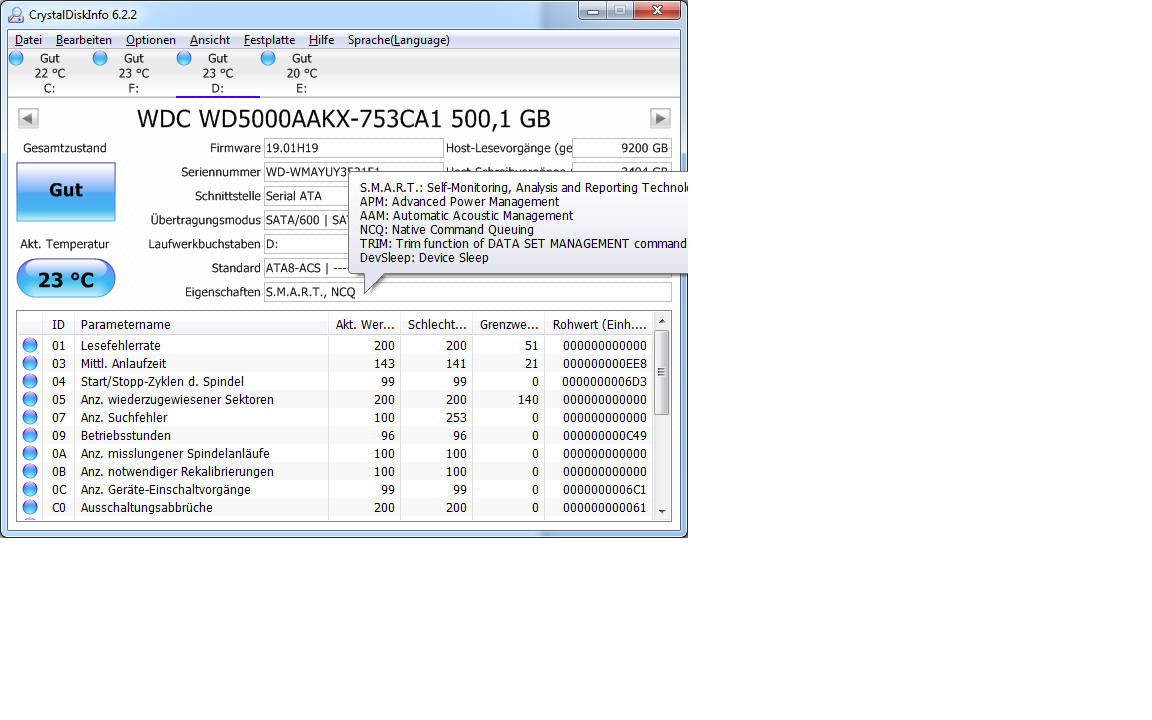The height and width of the screenshot is (720, 1152).
Task: Click worst value 253 in Suchfehler row
Action: pos(456,417)
